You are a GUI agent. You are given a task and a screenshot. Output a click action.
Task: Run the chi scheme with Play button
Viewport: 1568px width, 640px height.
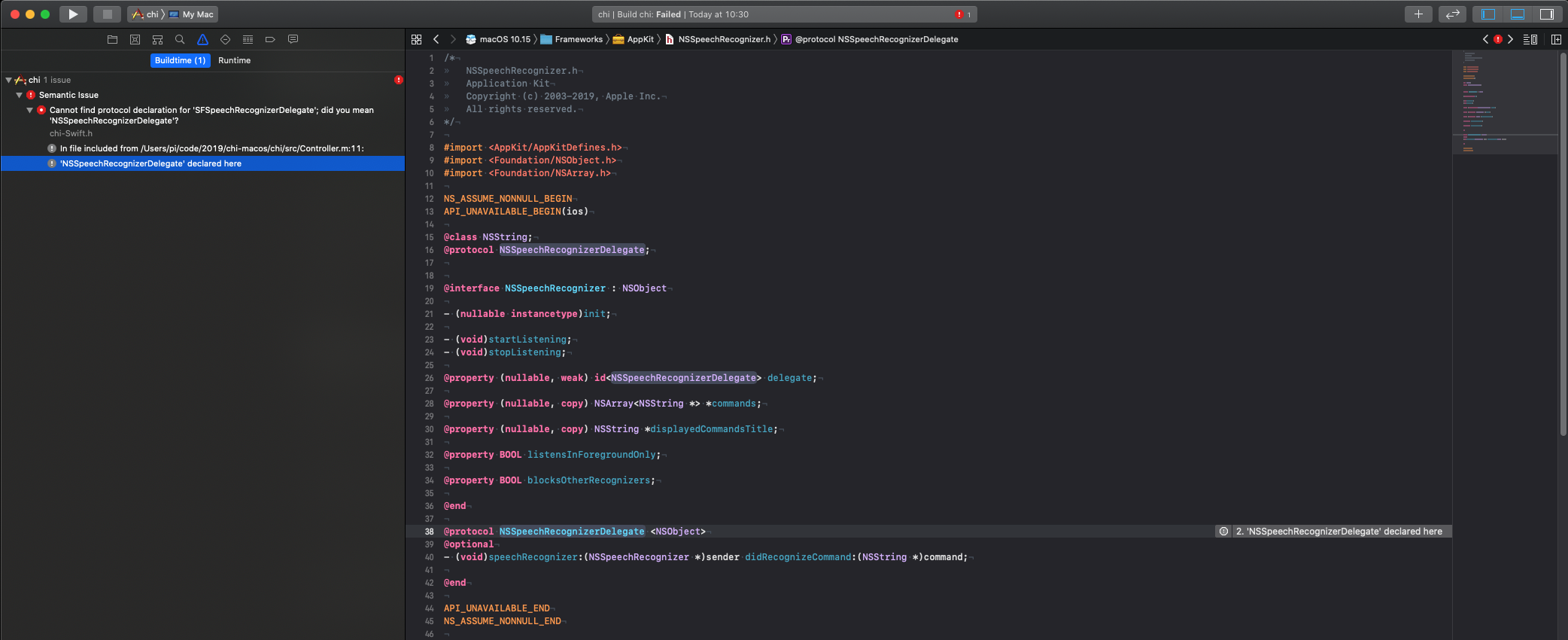73,14
